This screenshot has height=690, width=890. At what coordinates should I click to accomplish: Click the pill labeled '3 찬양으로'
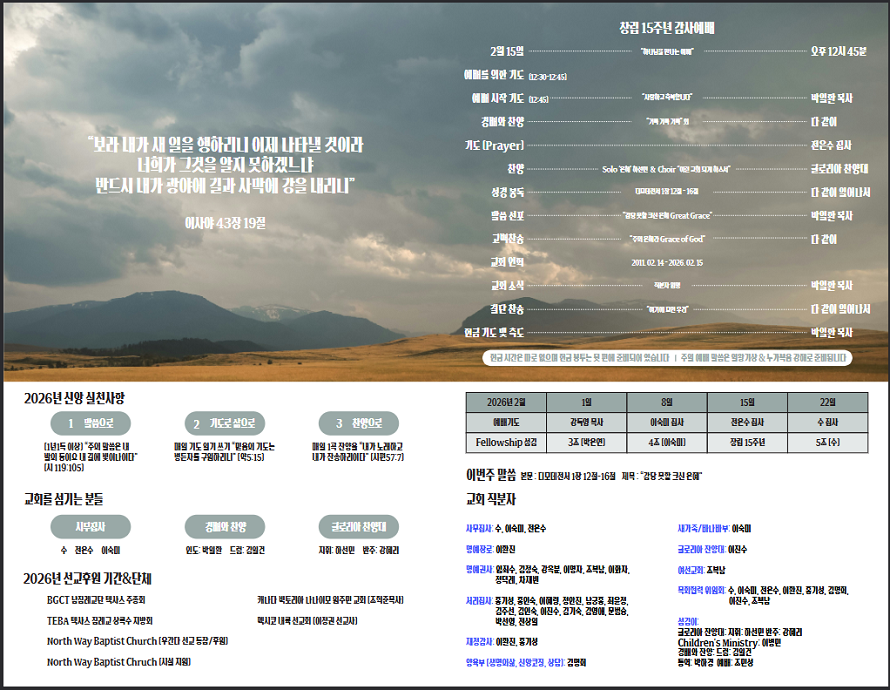click(359, 423)
